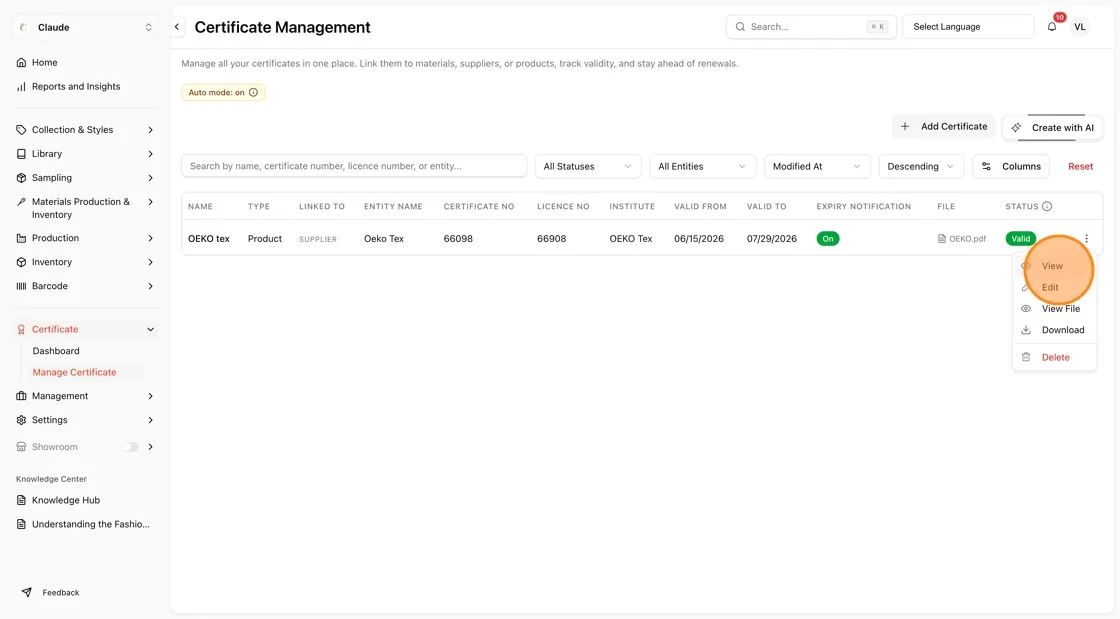Click the certificate number 66098
This screenshot has width=1120, height=619.
point(458,238)
